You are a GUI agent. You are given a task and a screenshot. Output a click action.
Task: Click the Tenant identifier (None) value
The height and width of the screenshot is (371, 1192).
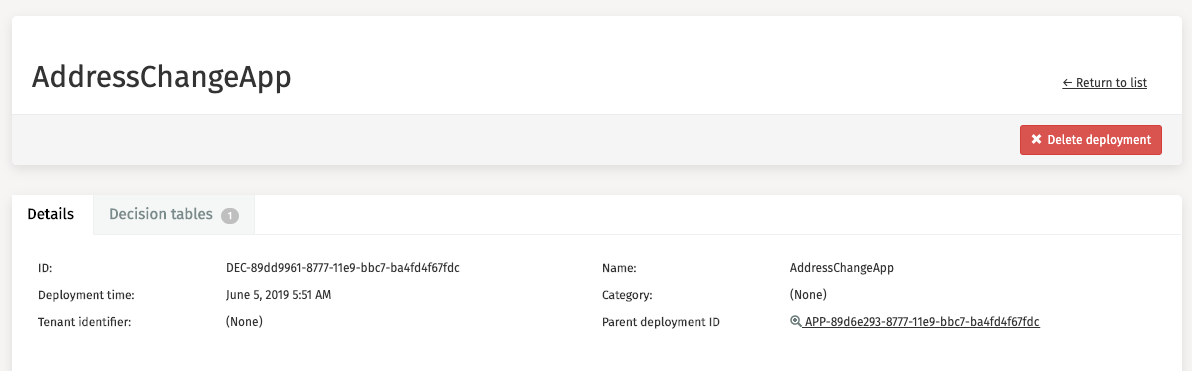pos(244,322)
